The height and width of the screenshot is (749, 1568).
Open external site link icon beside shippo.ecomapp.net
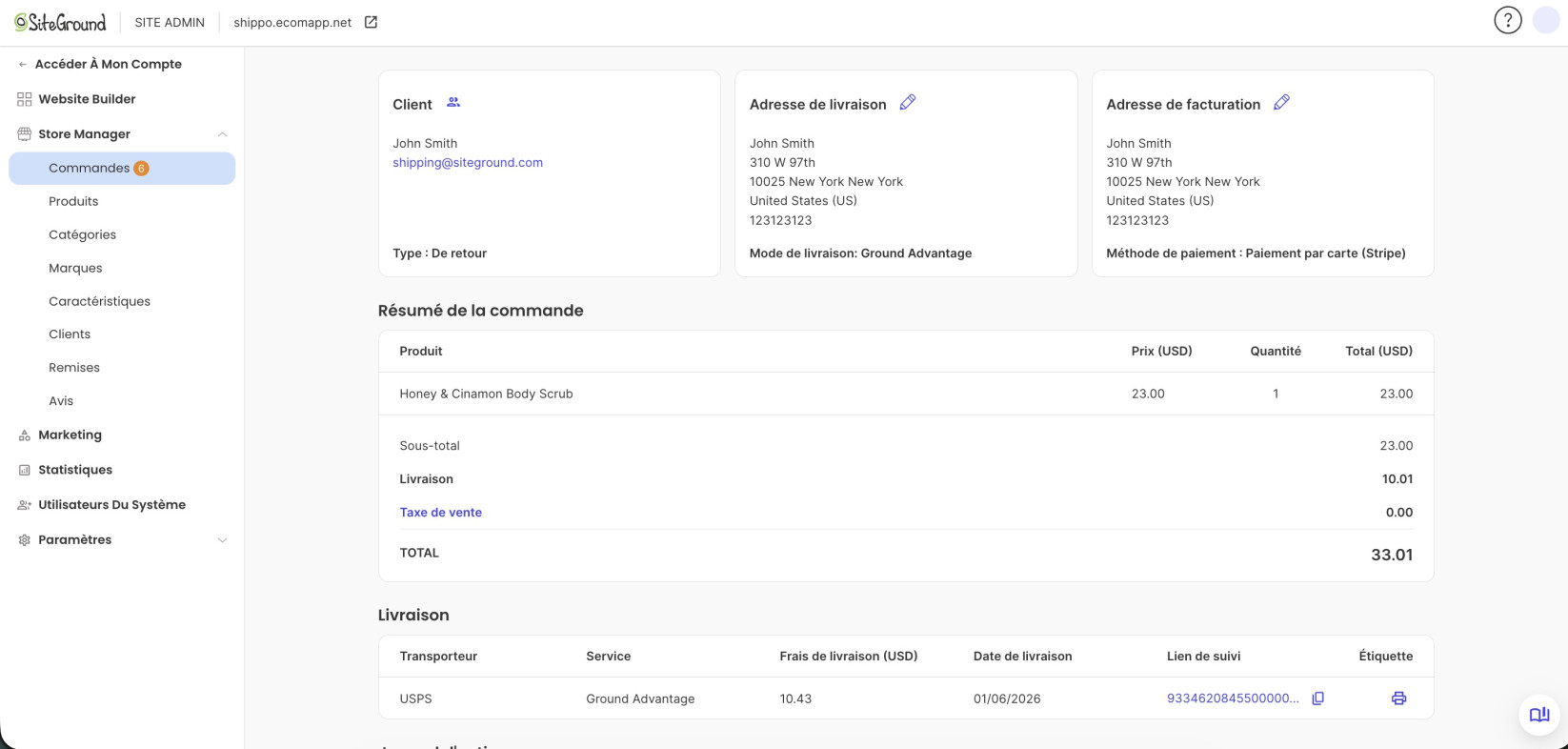click(x=372, y=22)
